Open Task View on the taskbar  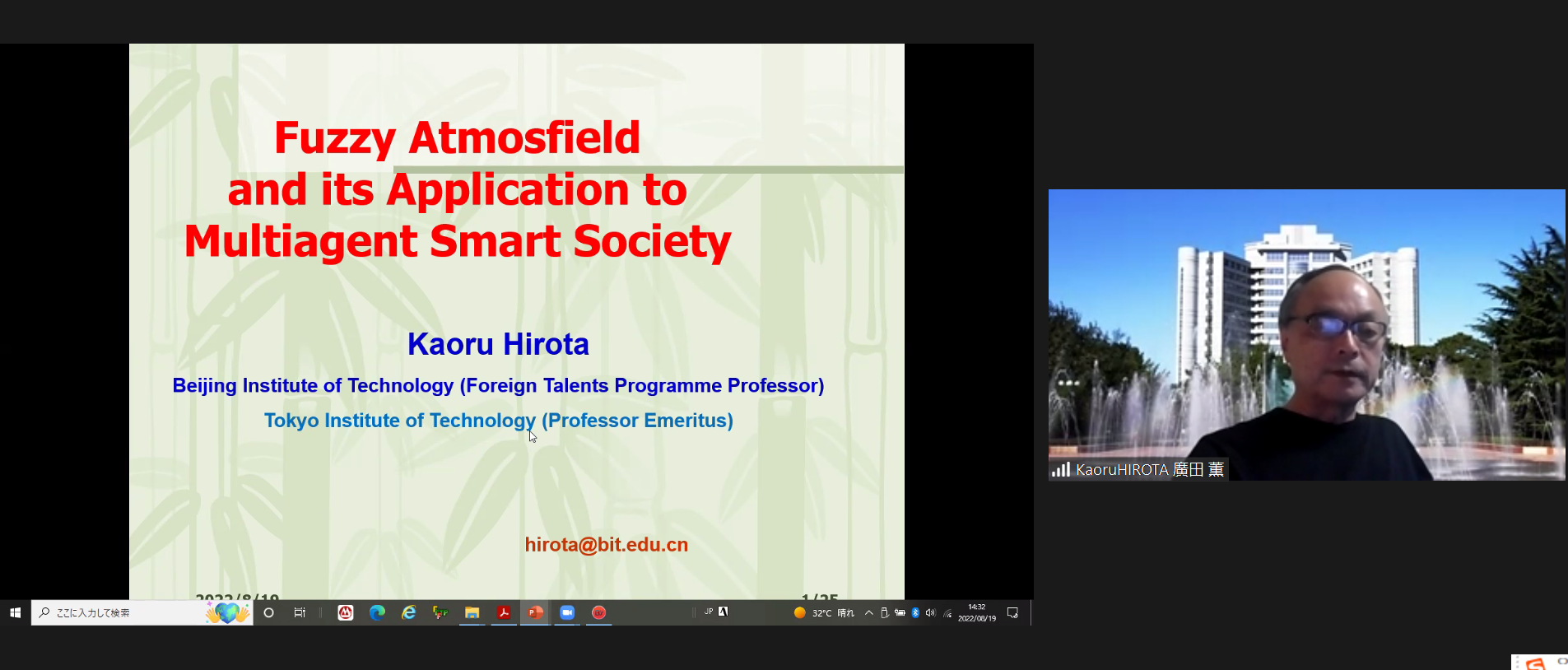tap(300, 612)
